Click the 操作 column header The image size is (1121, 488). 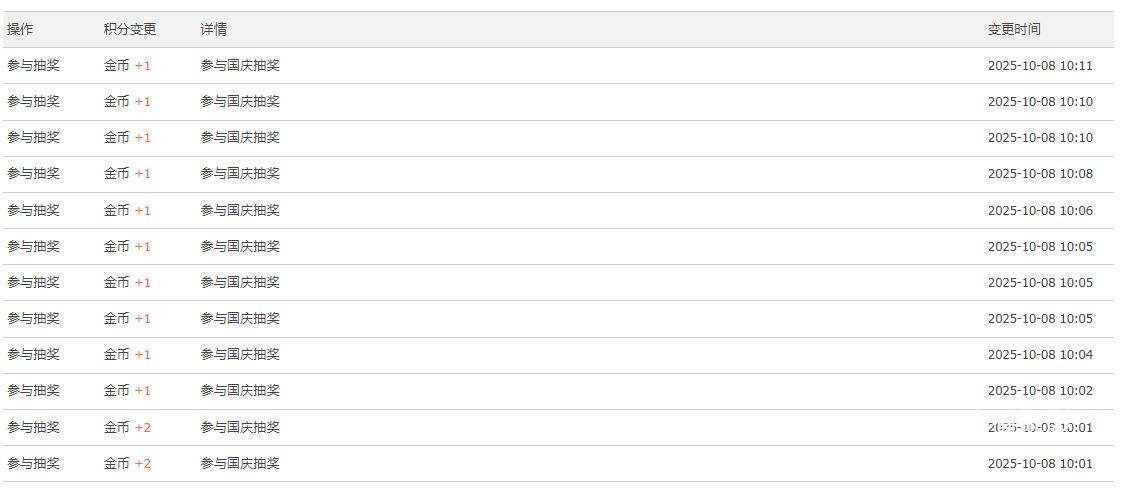(20, 29)
